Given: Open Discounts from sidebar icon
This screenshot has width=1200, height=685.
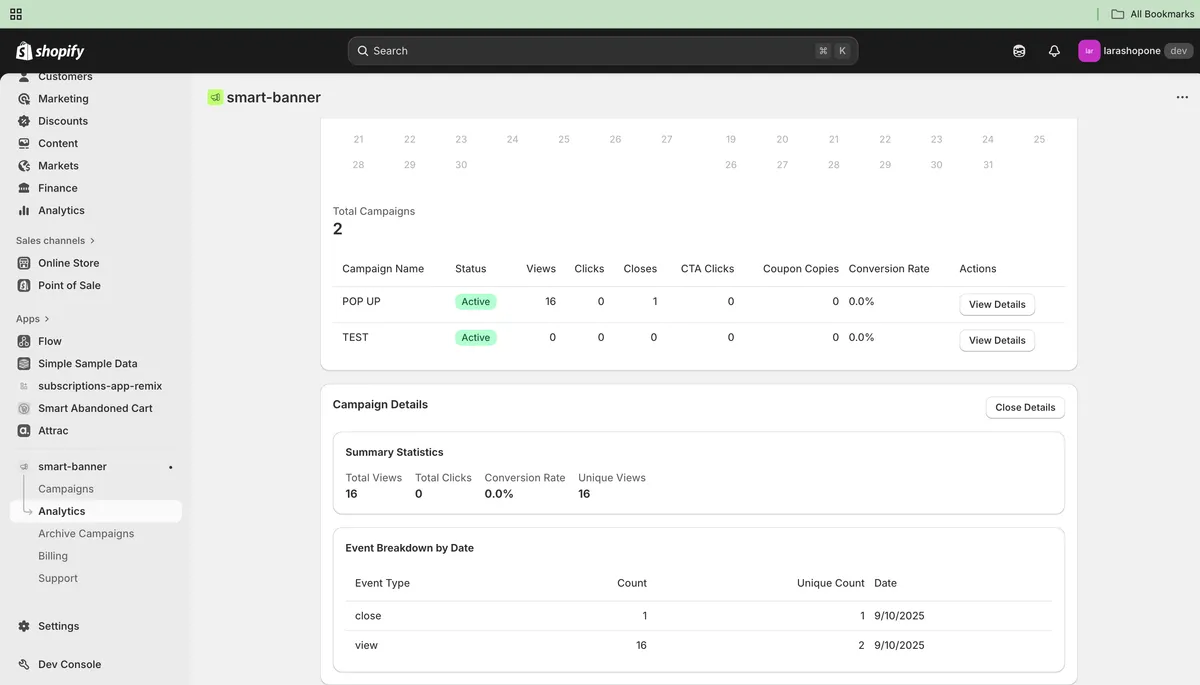Looking at the screenshot, I should [x=24, y=121].
